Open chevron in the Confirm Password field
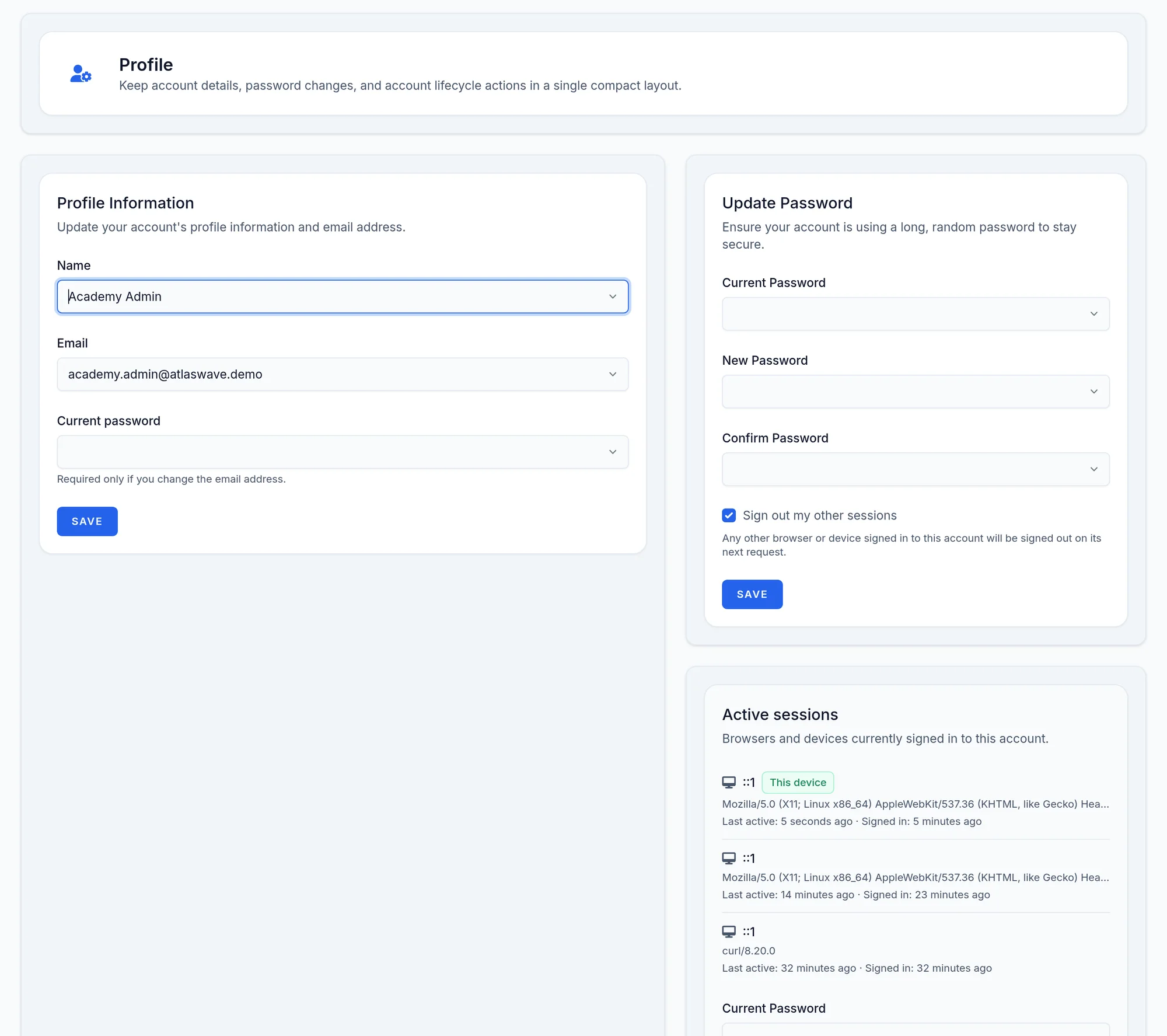 coord(1094,469)
